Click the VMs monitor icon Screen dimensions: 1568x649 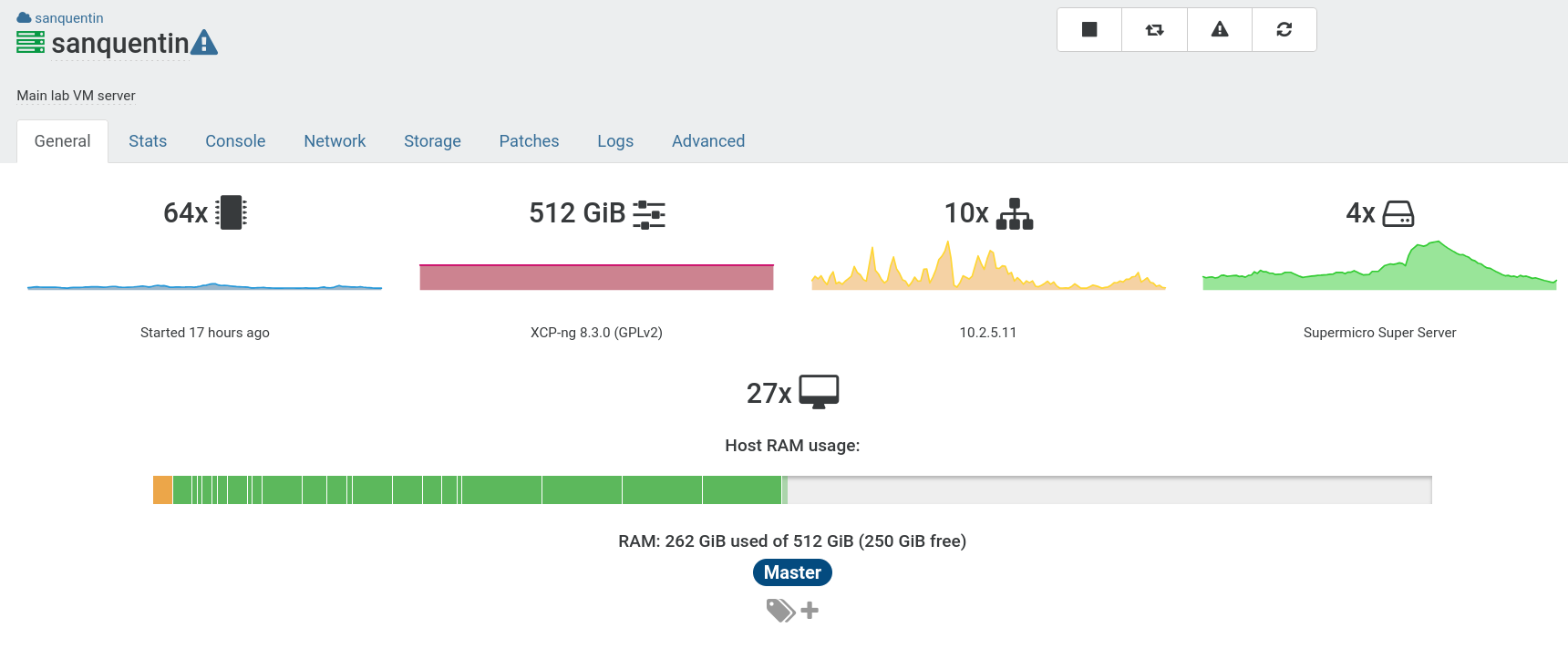819,392
